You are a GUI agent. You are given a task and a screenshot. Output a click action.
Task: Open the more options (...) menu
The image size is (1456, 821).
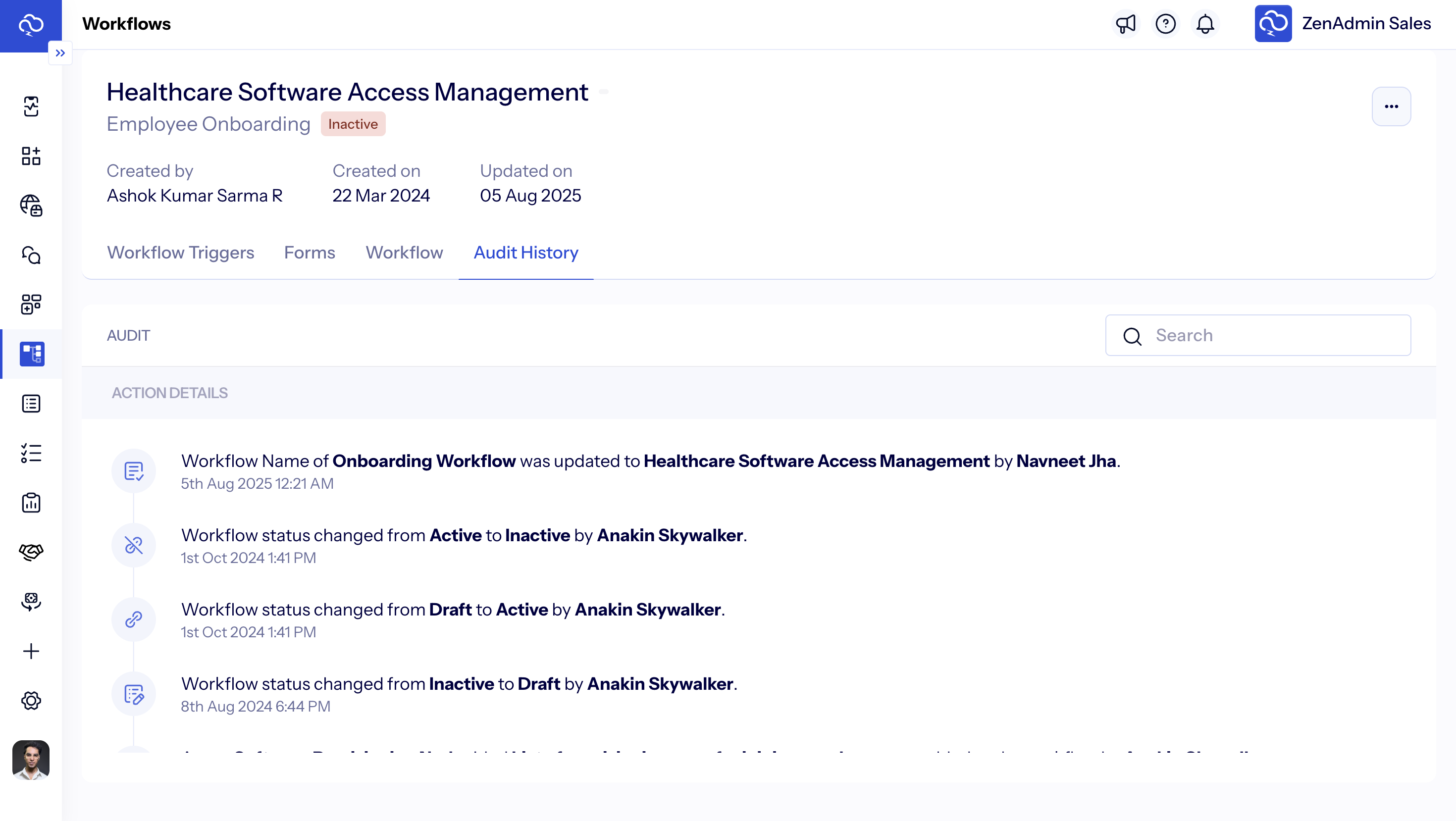pyautogui.click(x=1392, y=106)
